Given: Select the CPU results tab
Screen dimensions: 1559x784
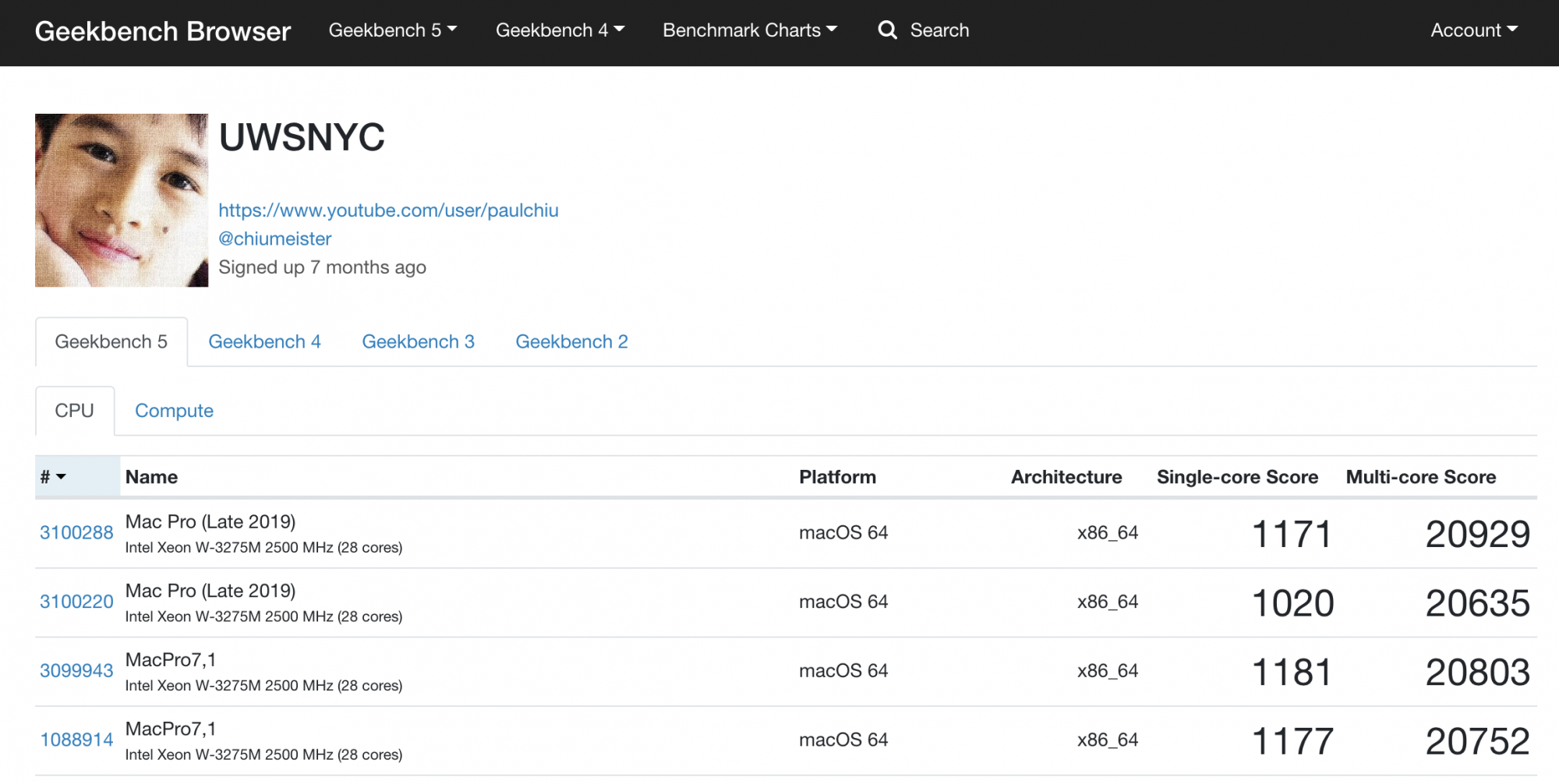Looking at the screenshot, I should 74,411.
